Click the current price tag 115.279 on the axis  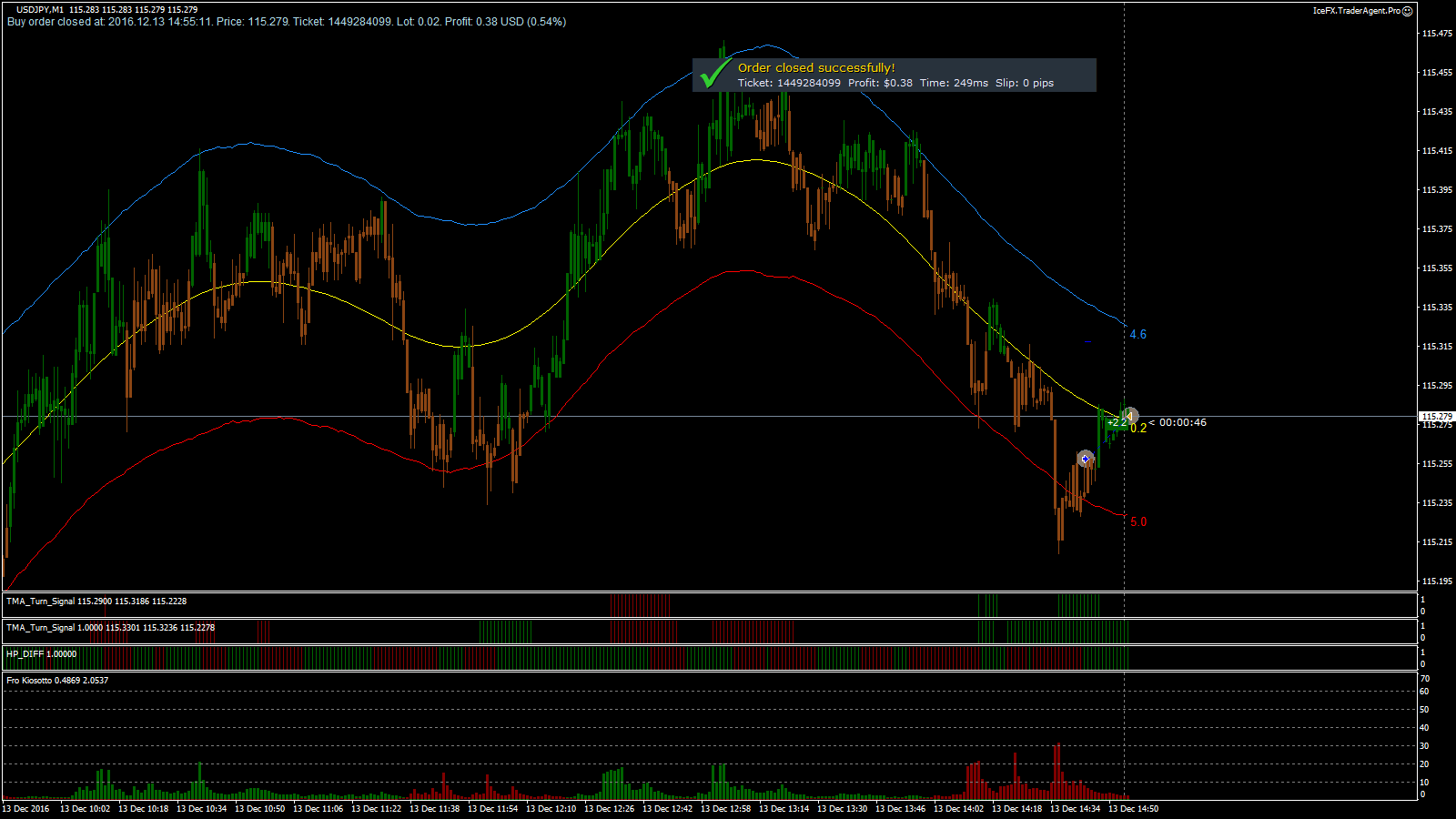tap(1437, 416)
